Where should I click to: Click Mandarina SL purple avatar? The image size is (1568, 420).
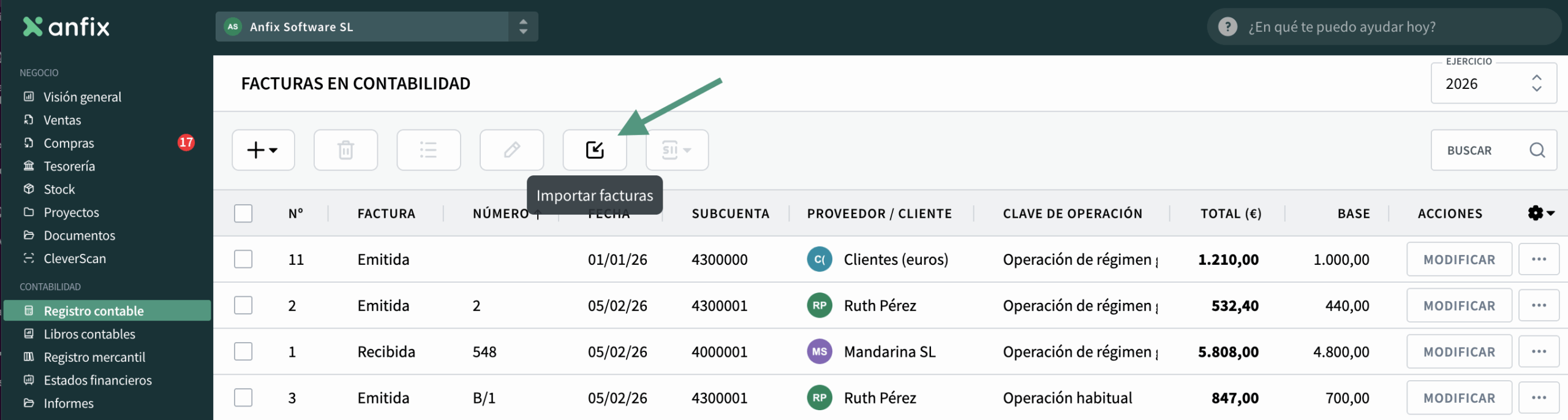819,352
